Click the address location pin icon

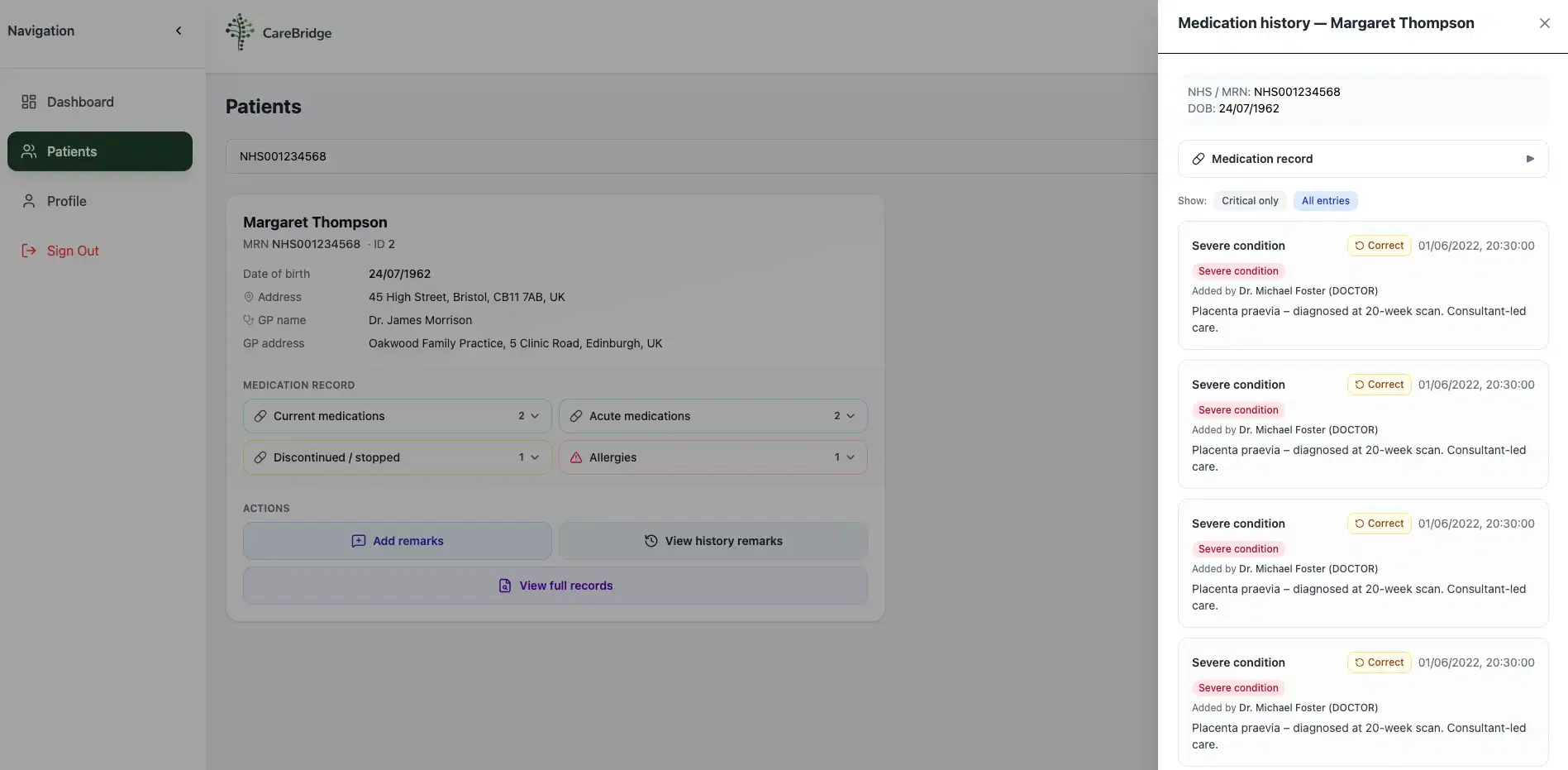tap(248, 297)
